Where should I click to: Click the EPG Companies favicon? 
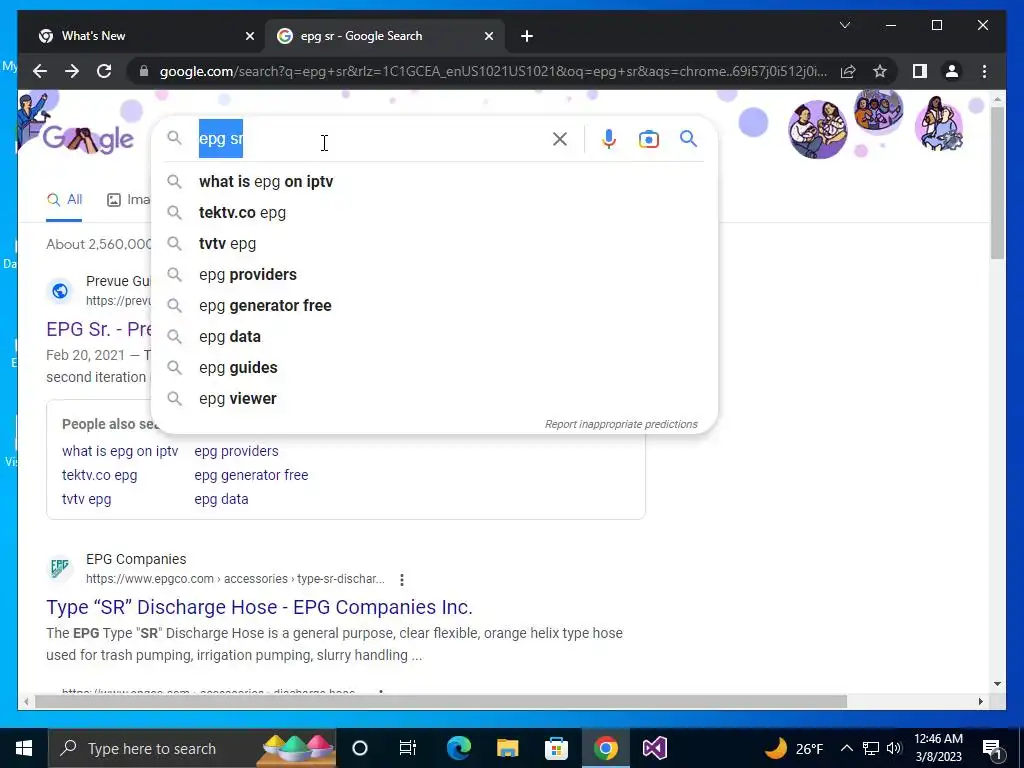[60, 568]
